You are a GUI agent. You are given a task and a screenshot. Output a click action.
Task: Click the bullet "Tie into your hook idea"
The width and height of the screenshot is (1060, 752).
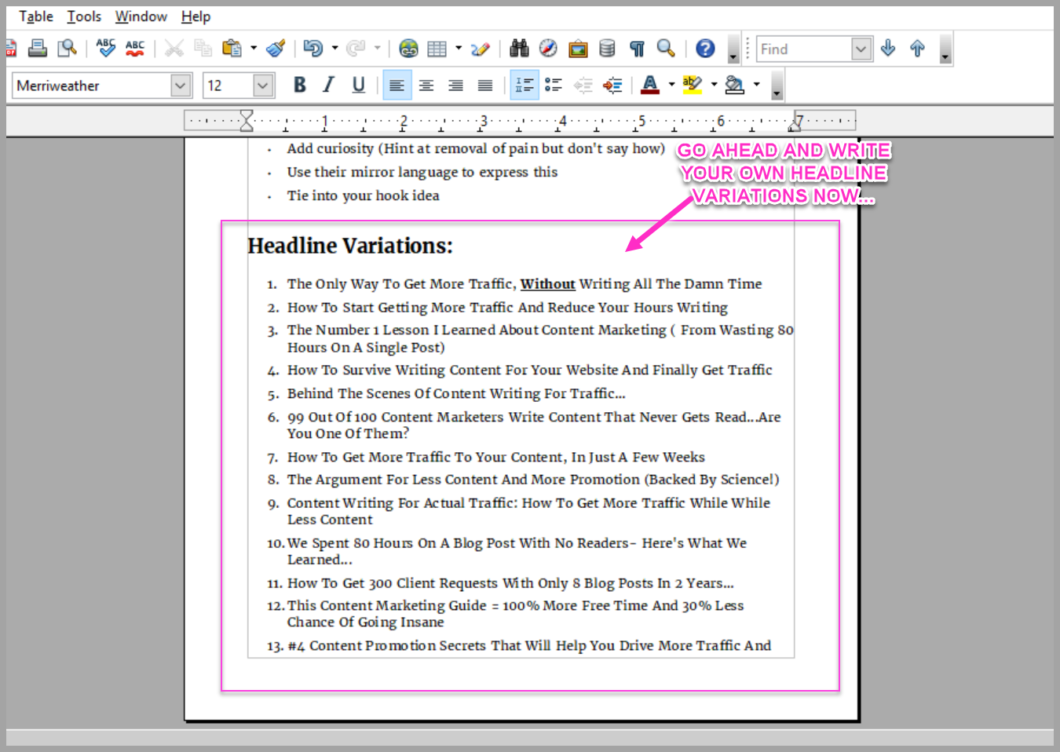[363, 195]
